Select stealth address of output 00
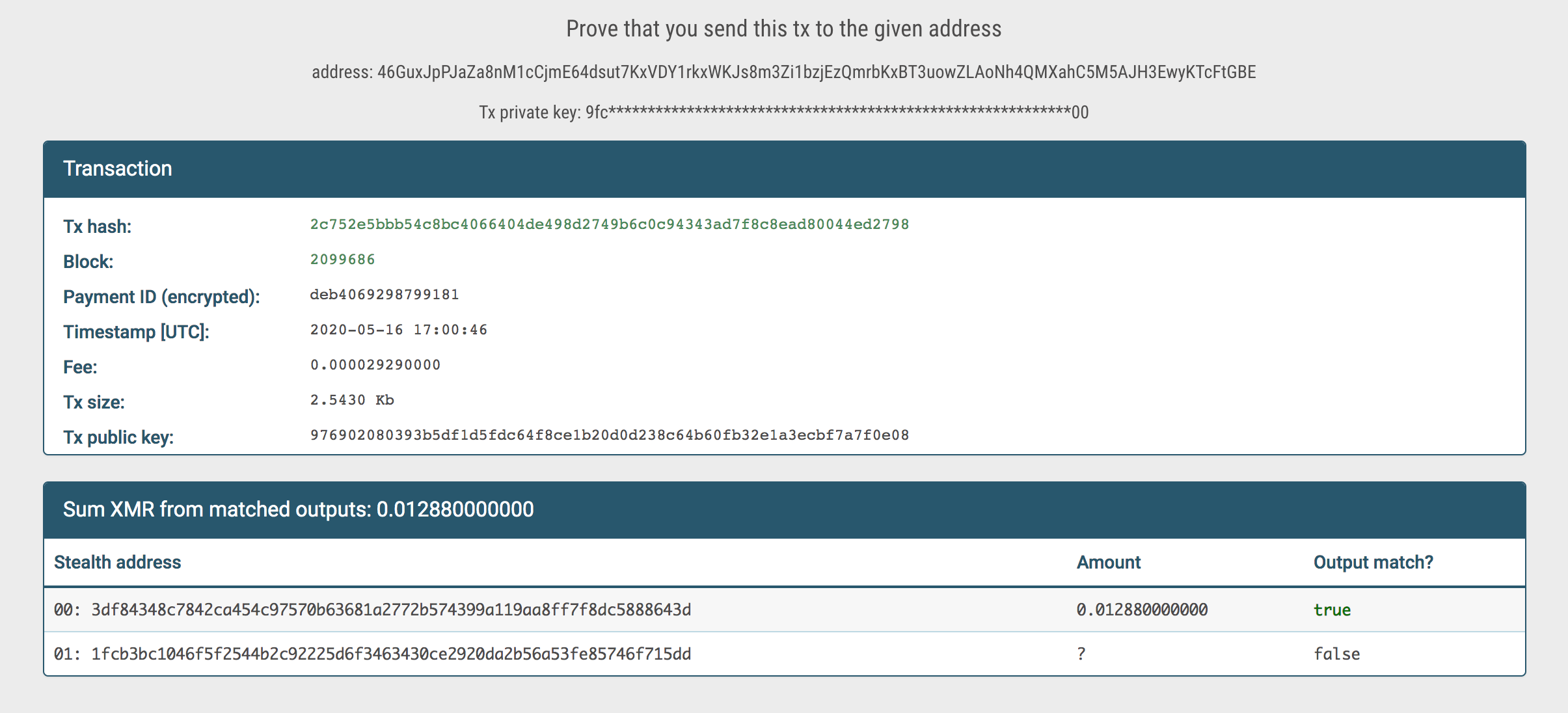This screenshot has width=1568, height=713. pyautogui.click(x=391, y=610)
